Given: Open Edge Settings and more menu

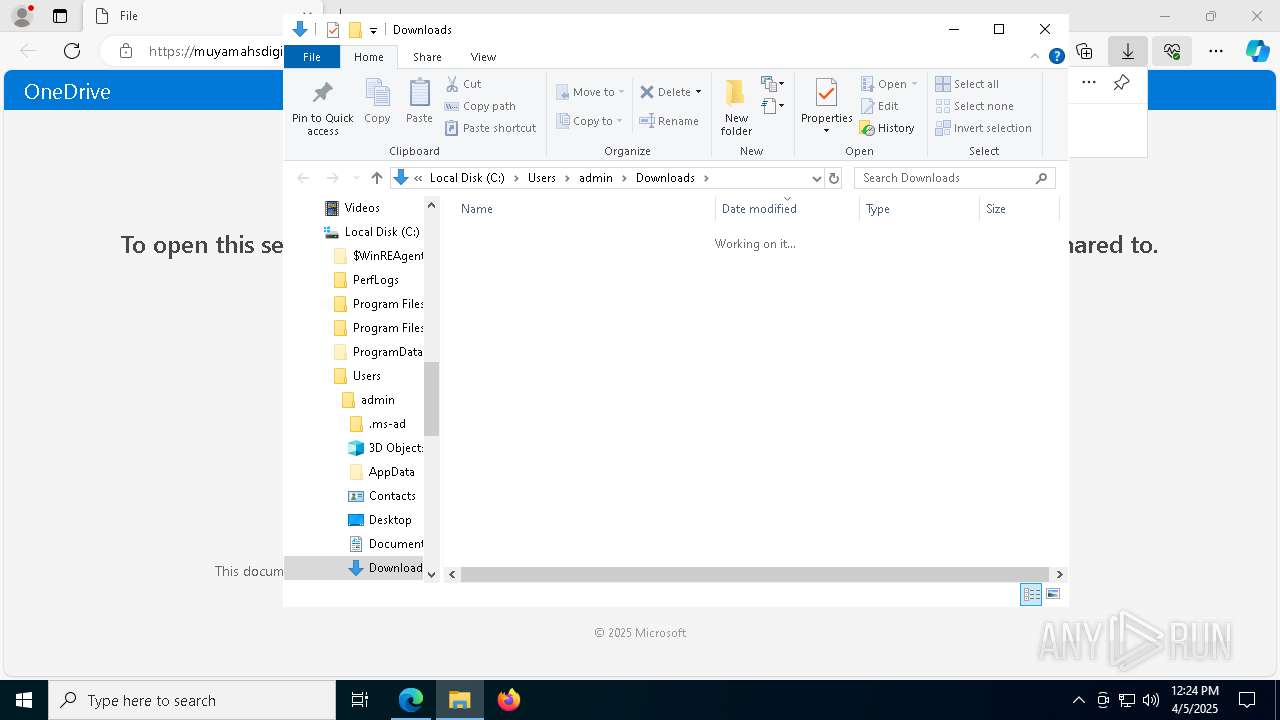Looking at the screenshot, I should pyautogui.click(x=1216, y=51).
